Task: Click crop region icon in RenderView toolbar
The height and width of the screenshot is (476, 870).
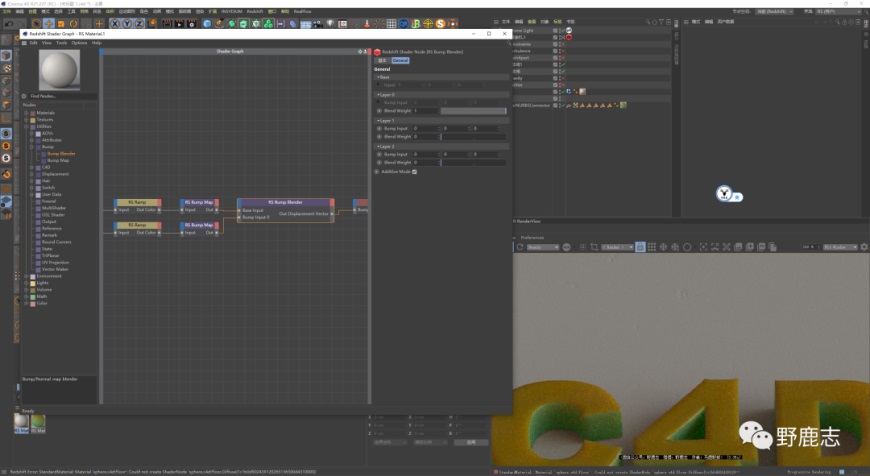Action: pyautogui.click(x=594, y=247)
